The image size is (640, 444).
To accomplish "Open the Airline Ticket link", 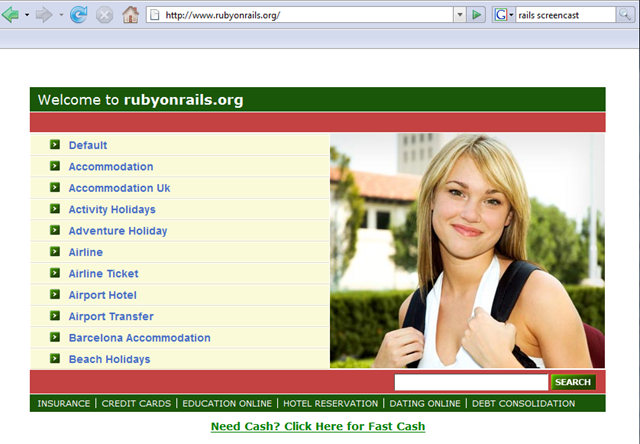I will pyautogui.click(x=103, y=273).
